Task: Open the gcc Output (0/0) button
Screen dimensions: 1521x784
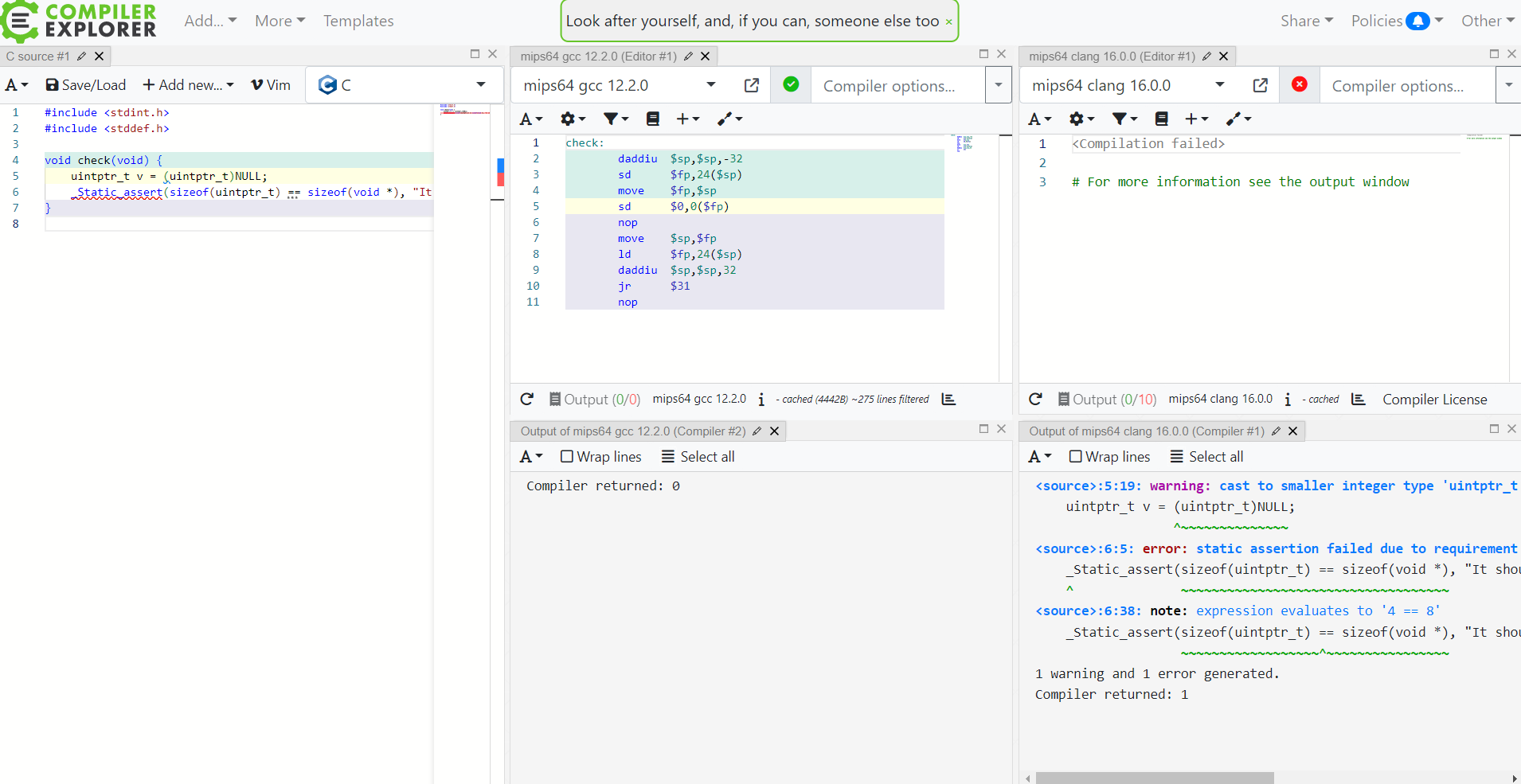Action: pos(595,400)
